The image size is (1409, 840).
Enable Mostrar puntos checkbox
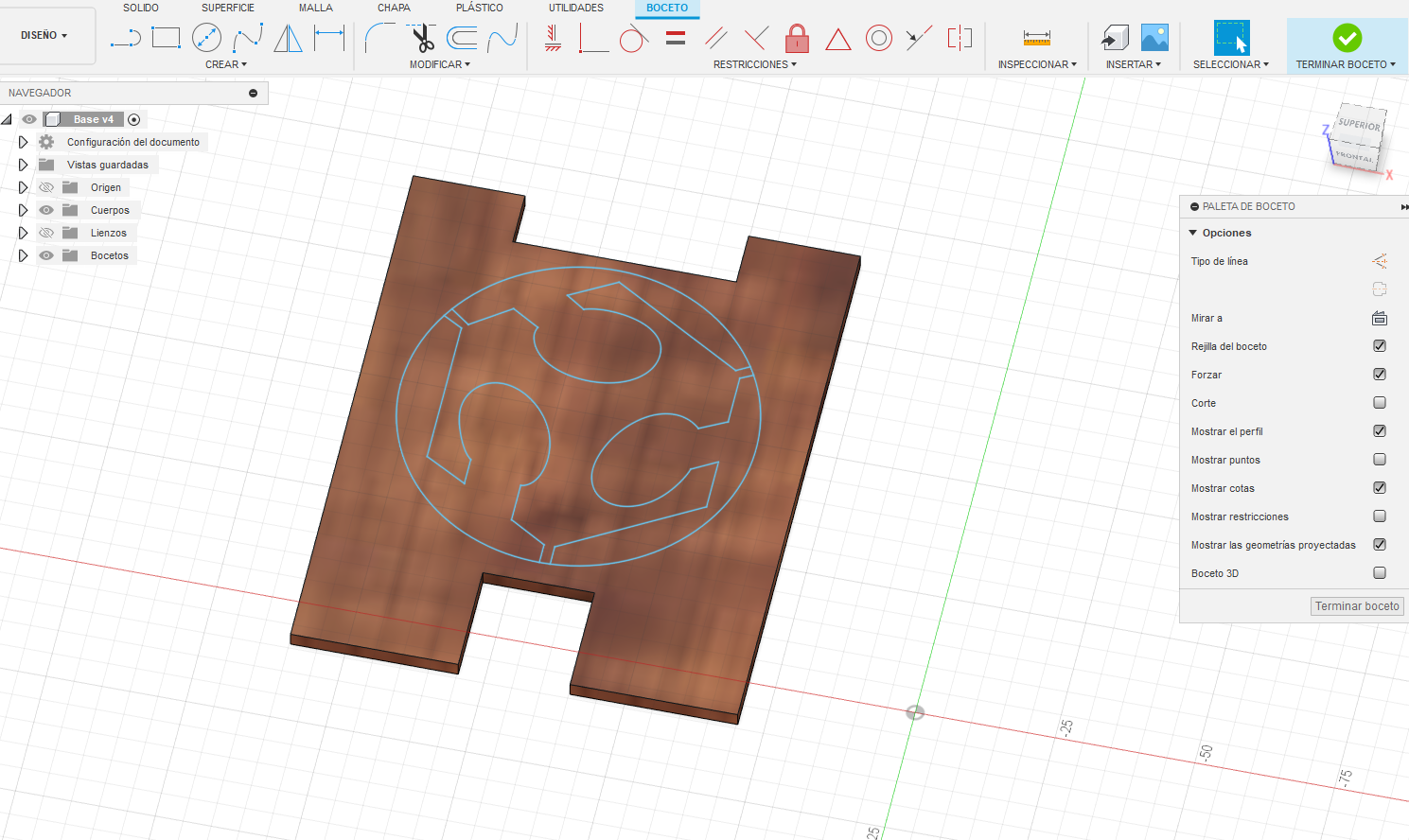[x=1380, y=460]
